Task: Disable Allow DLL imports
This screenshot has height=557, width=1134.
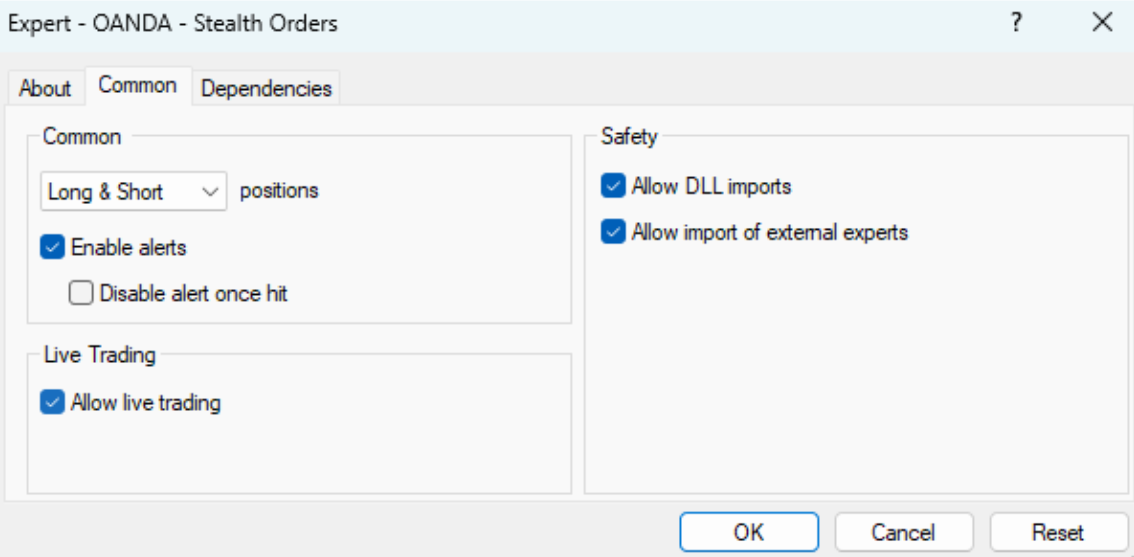Action: pyautogui.click(x=612, y=185)
